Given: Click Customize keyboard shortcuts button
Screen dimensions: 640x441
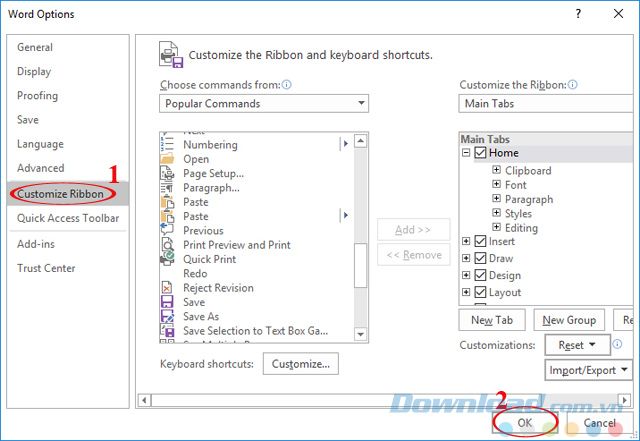Looking at the screenshot, I should coord(301,363).
